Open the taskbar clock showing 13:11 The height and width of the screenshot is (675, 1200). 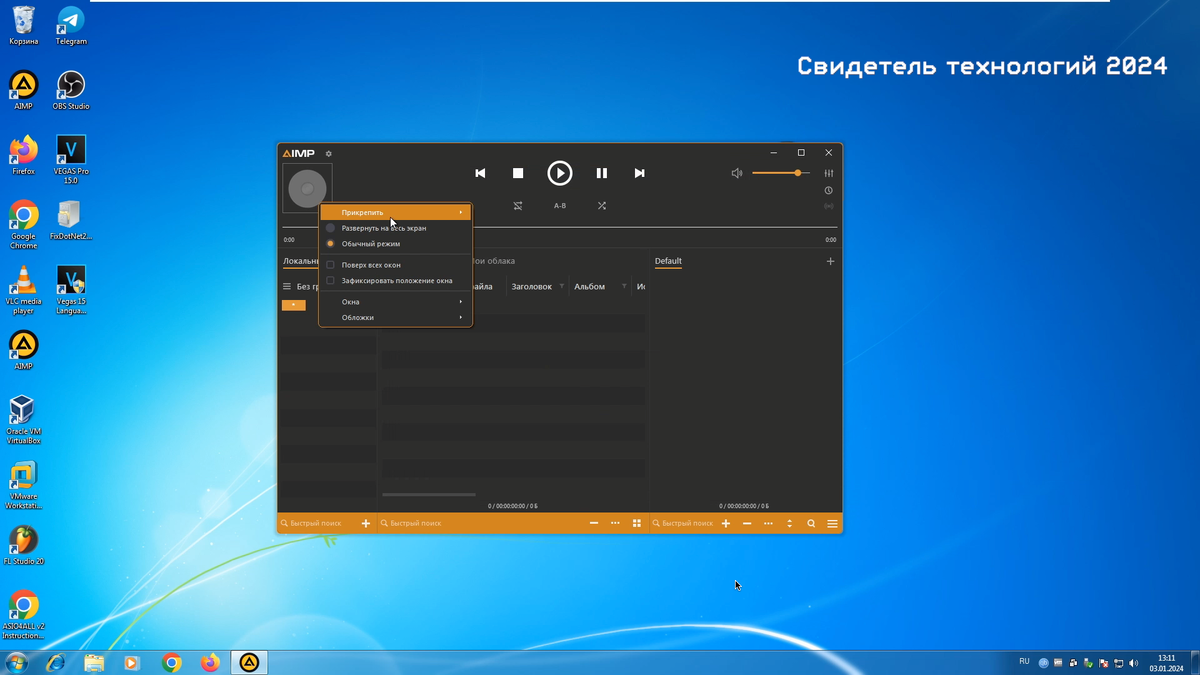pos(1166,663)
